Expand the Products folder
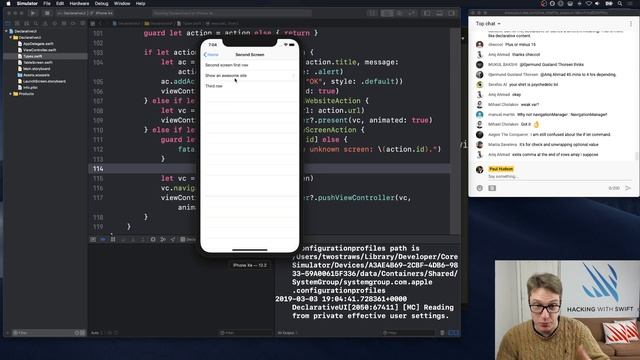Viewport: 640px width, 360px height. point(11,93)
